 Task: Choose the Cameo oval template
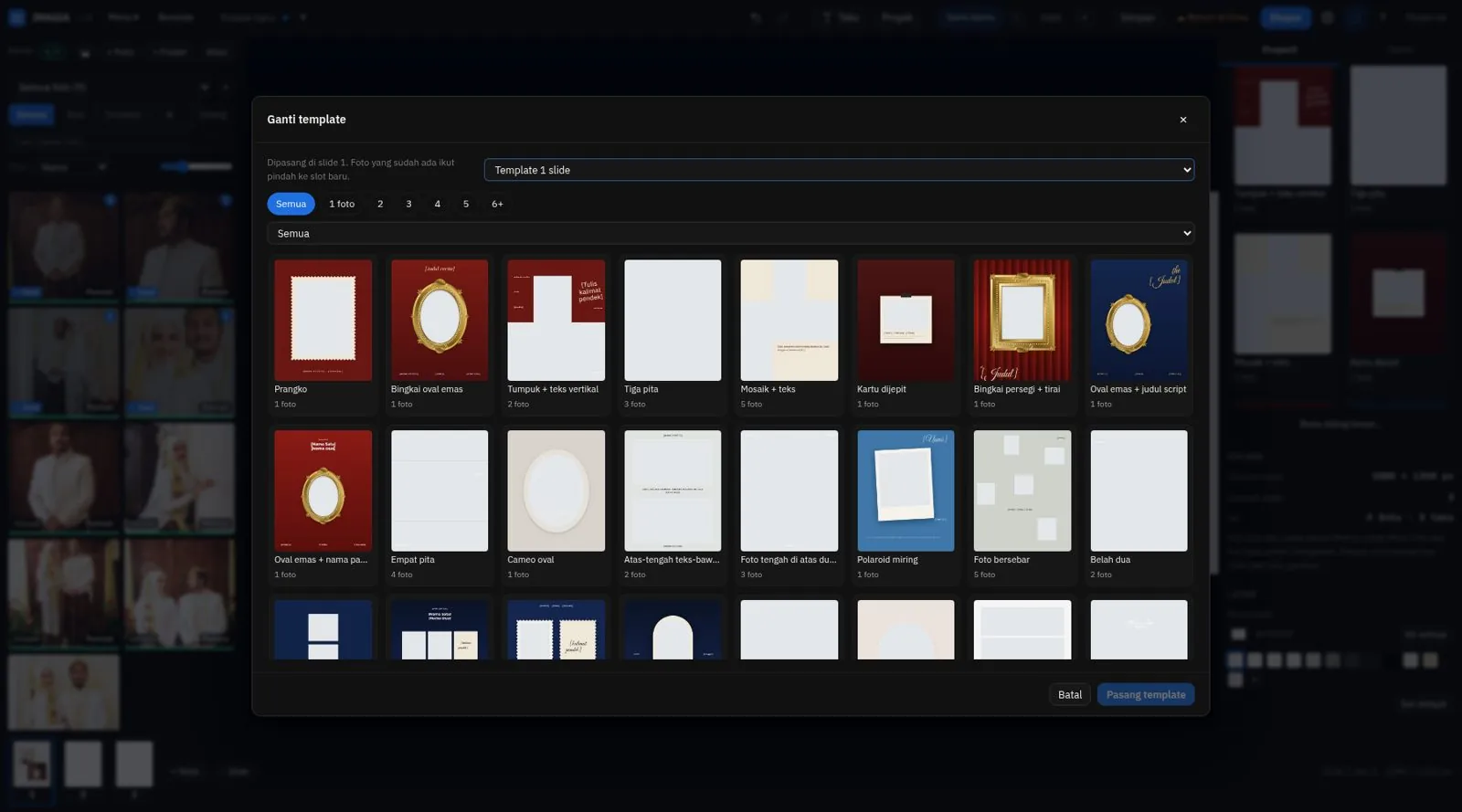[x=556, y=505]
